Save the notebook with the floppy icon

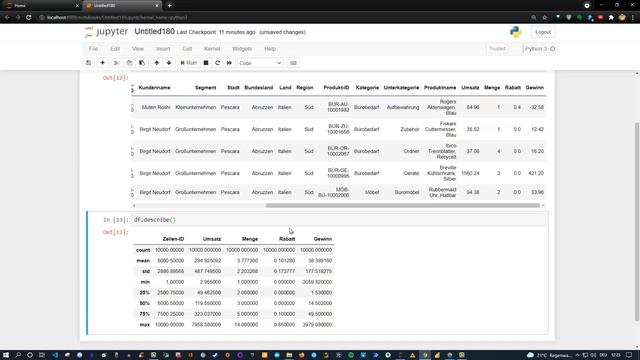pyautogui.click(x=89, y=63)
